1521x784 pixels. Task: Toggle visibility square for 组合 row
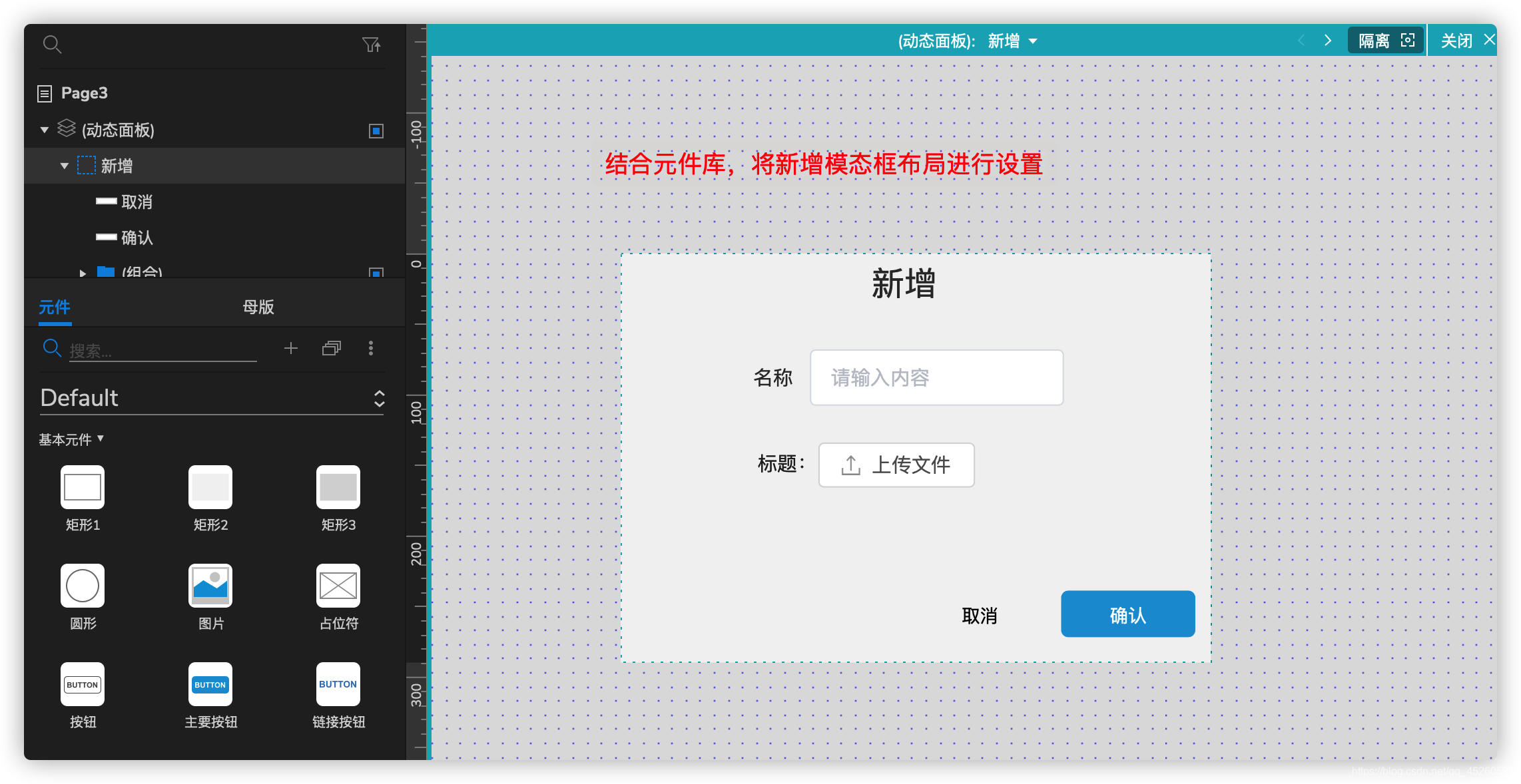point(376,272)
